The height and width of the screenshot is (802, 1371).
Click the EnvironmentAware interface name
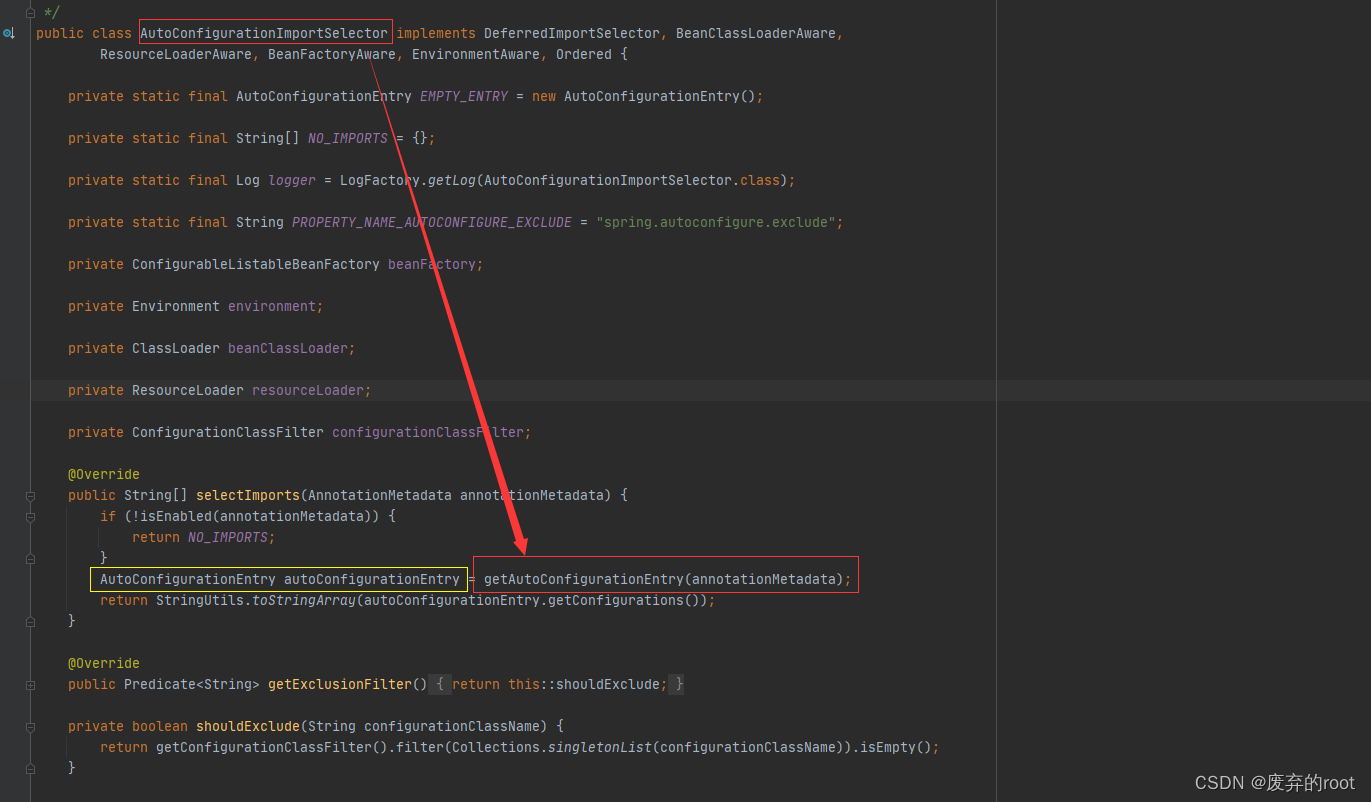(x=476, y=54)
